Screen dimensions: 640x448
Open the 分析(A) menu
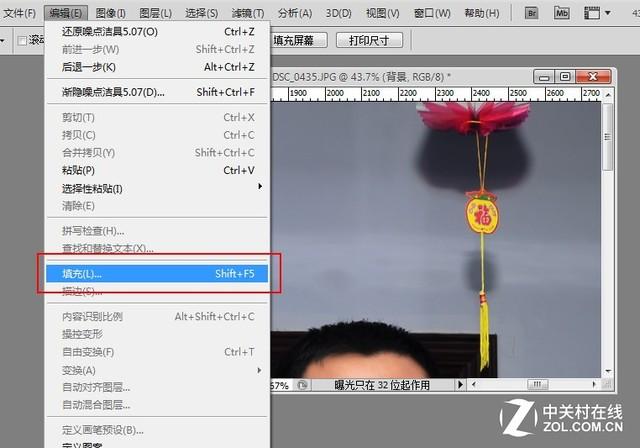pos(295,13)
